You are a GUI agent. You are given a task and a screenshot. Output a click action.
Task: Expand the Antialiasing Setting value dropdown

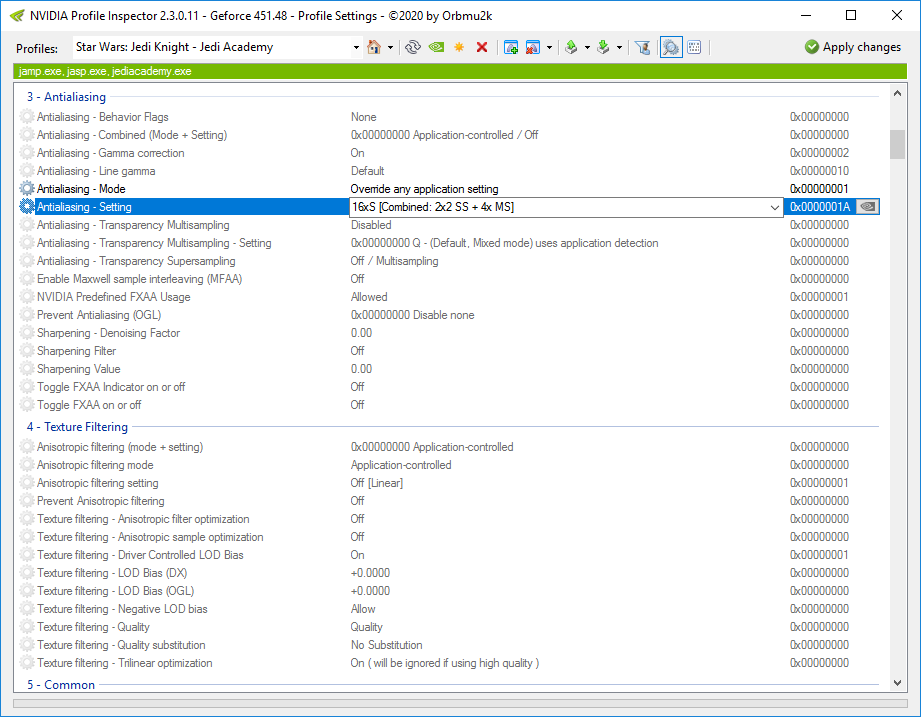[775, 207]
